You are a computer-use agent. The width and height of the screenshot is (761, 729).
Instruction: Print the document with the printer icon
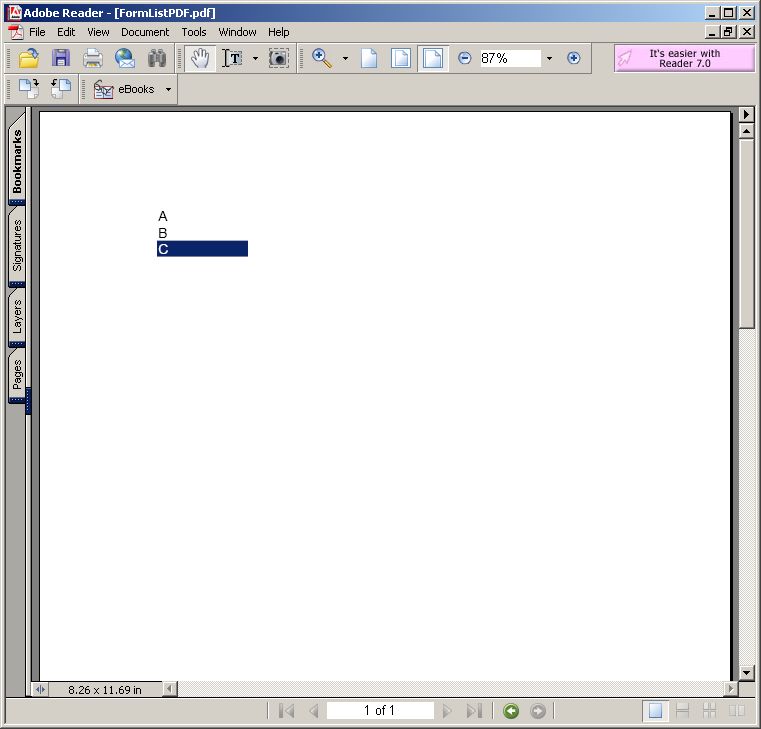click(x=93, y=58)
